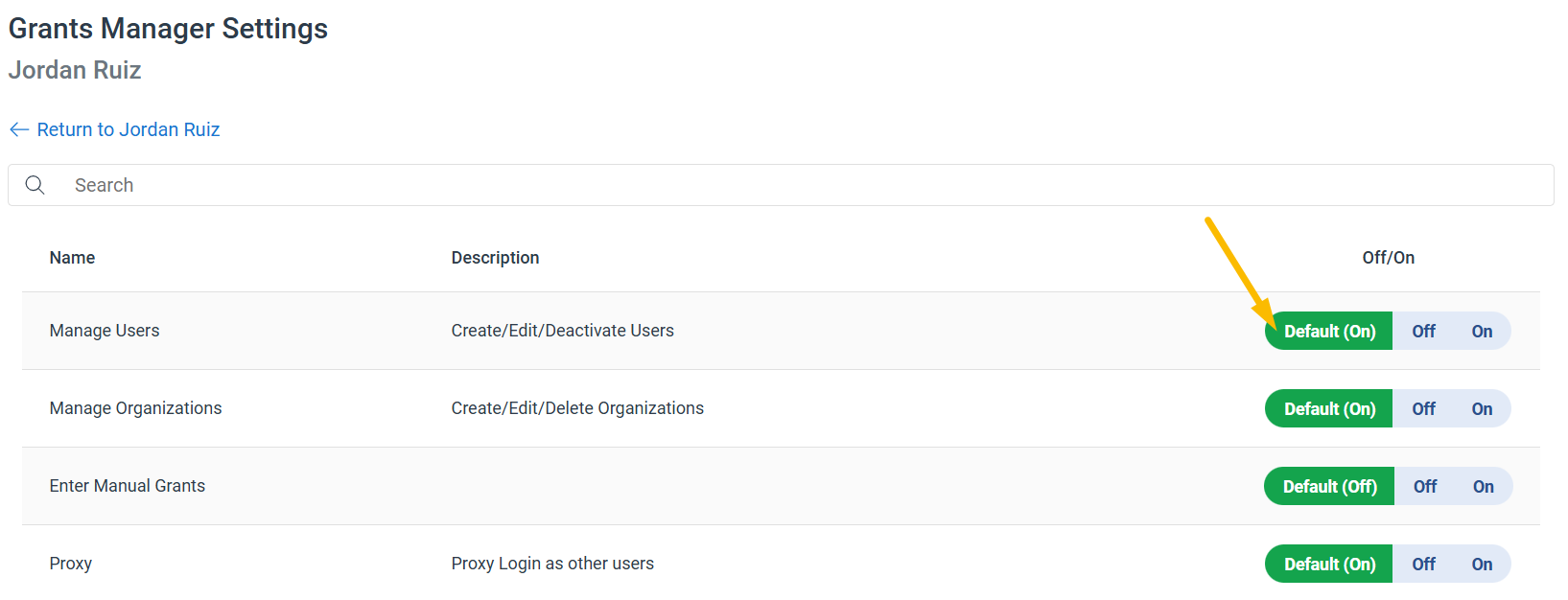Image resolution: width=1568 pixels, height=600 pixels.
Task: Set Manage Organizations to On
Action: pos(1482,408)
